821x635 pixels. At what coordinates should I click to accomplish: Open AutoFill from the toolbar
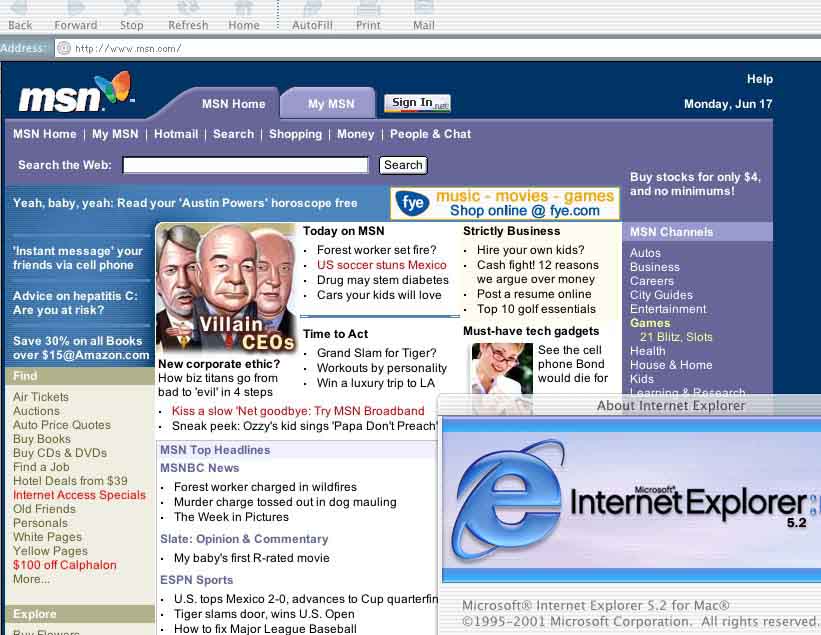pyautogui.click(x=312, y=16)
